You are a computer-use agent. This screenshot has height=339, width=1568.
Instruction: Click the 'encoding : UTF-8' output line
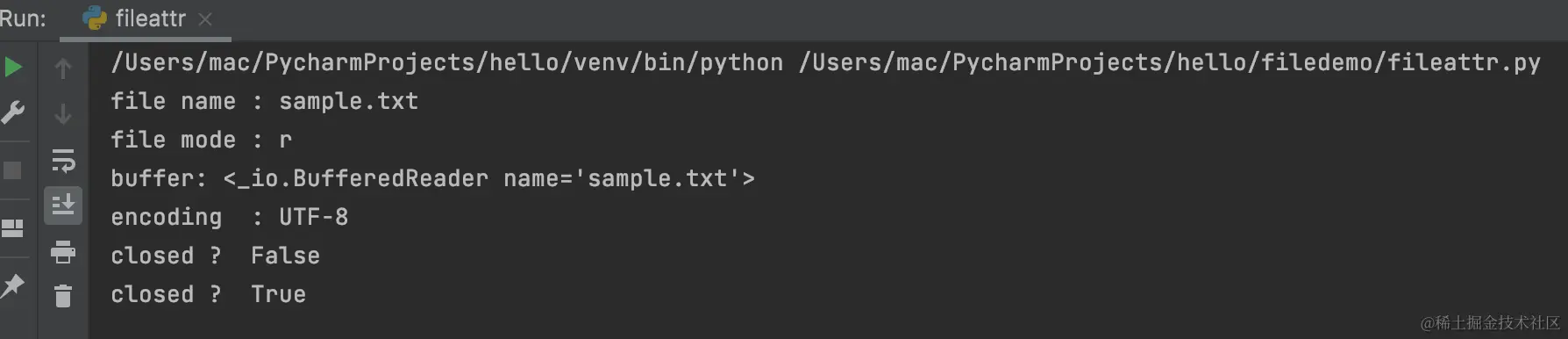[229, 217]
